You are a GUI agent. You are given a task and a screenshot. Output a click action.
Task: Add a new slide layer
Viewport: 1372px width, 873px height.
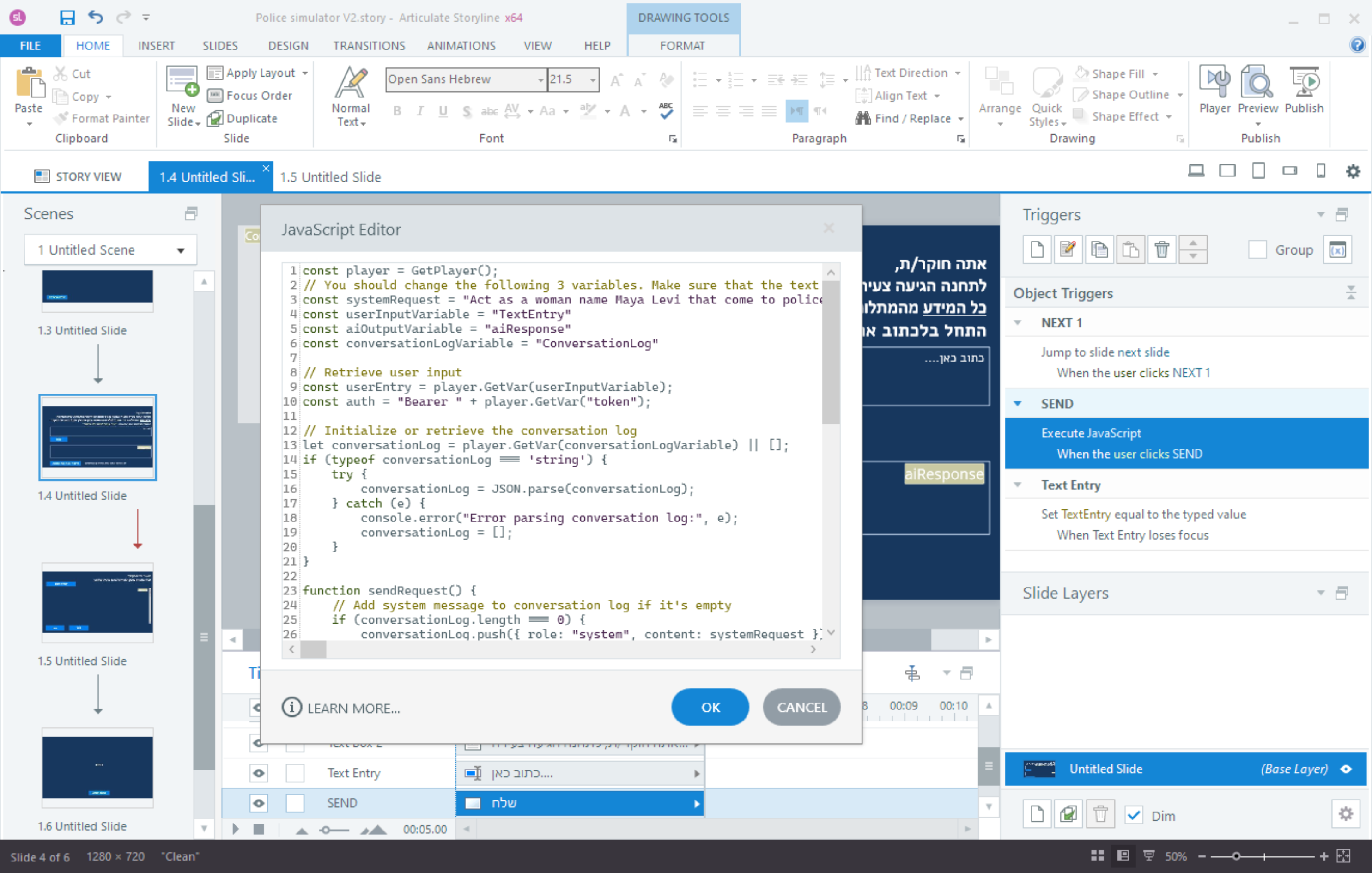pos(1037,815)
